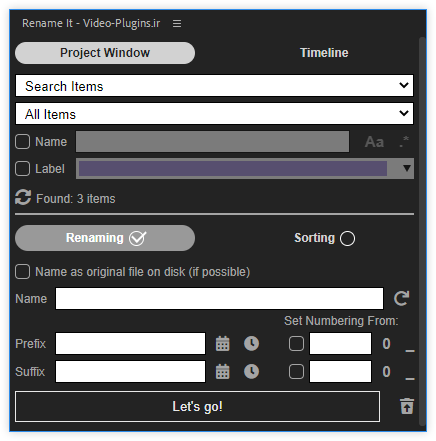Click the Let's go! button
This screenshot has width=436, height=441.
197,406
